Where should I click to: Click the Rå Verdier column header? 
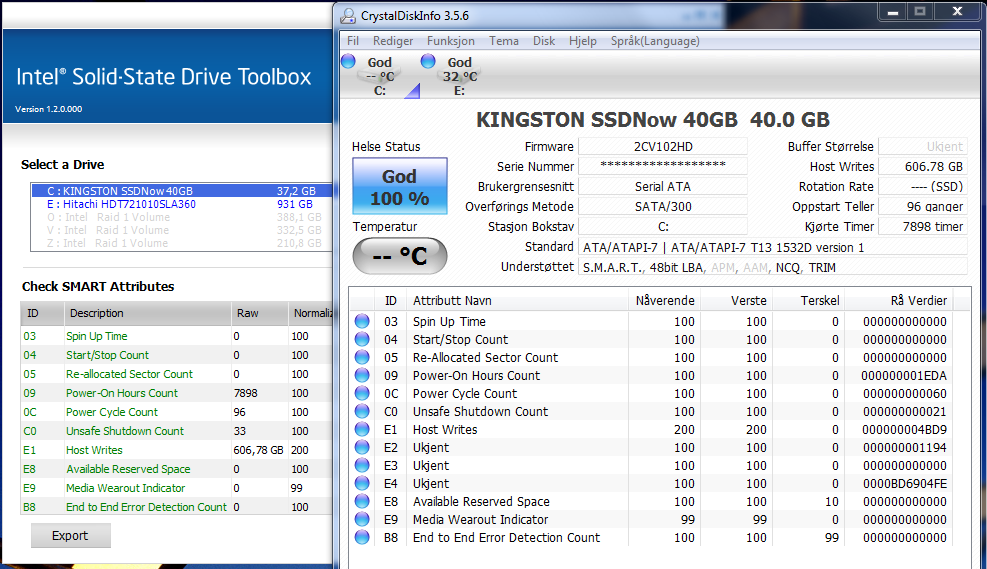pos(899,301)
